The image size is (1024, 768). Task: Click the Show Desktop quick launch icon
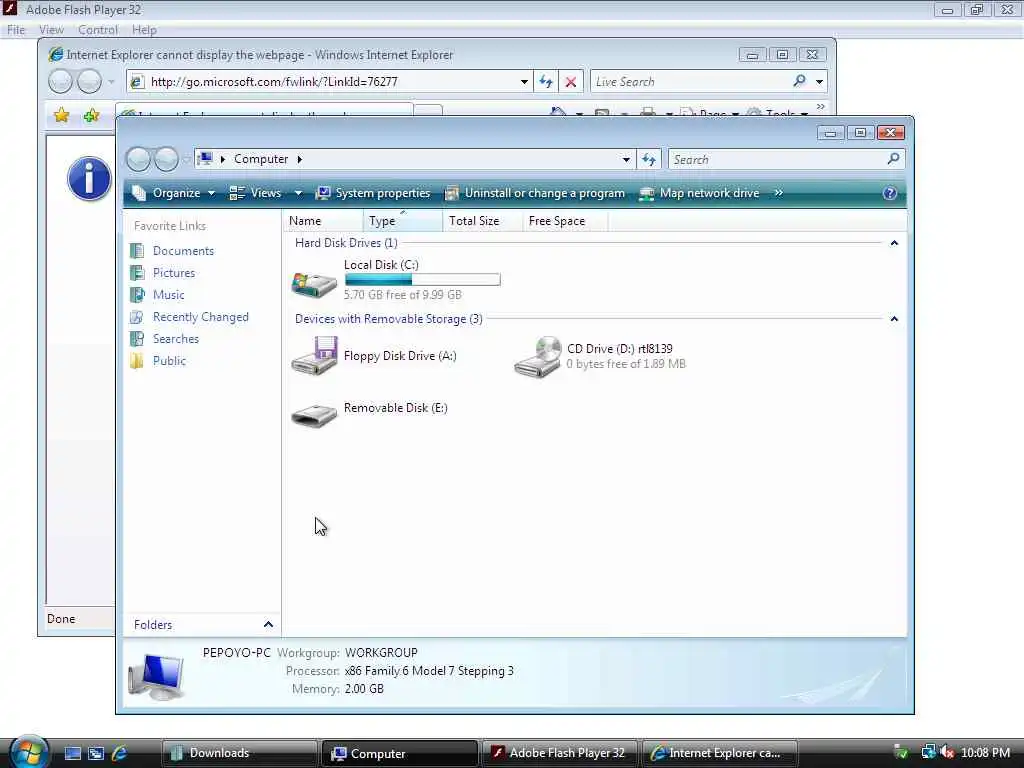point(72,753)
